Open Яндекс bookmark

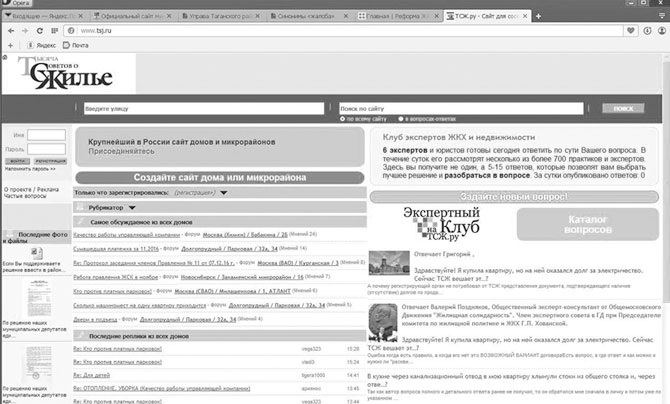(41, 45)
